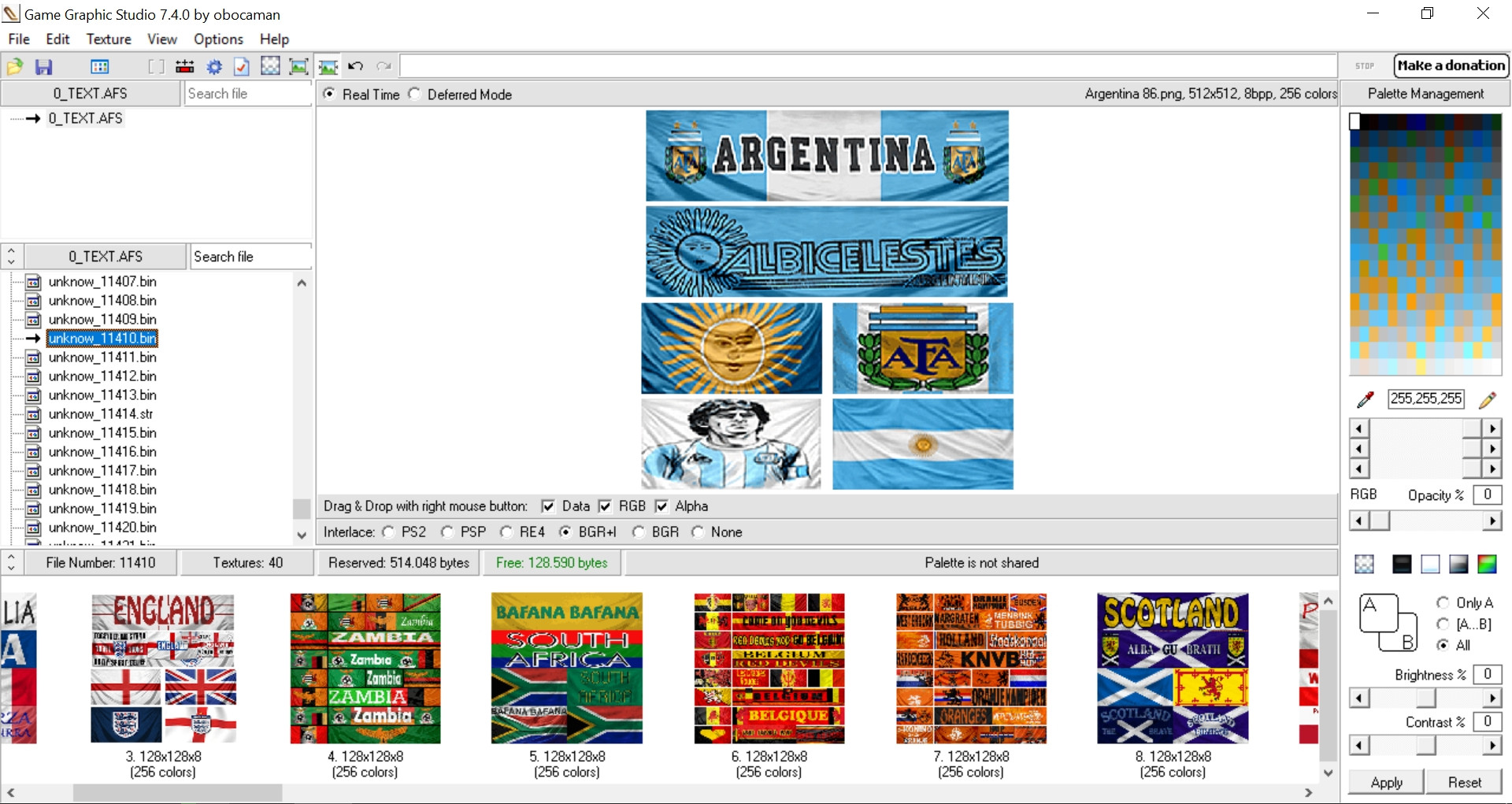Click the Opacity slider track

pos(1425,521)
